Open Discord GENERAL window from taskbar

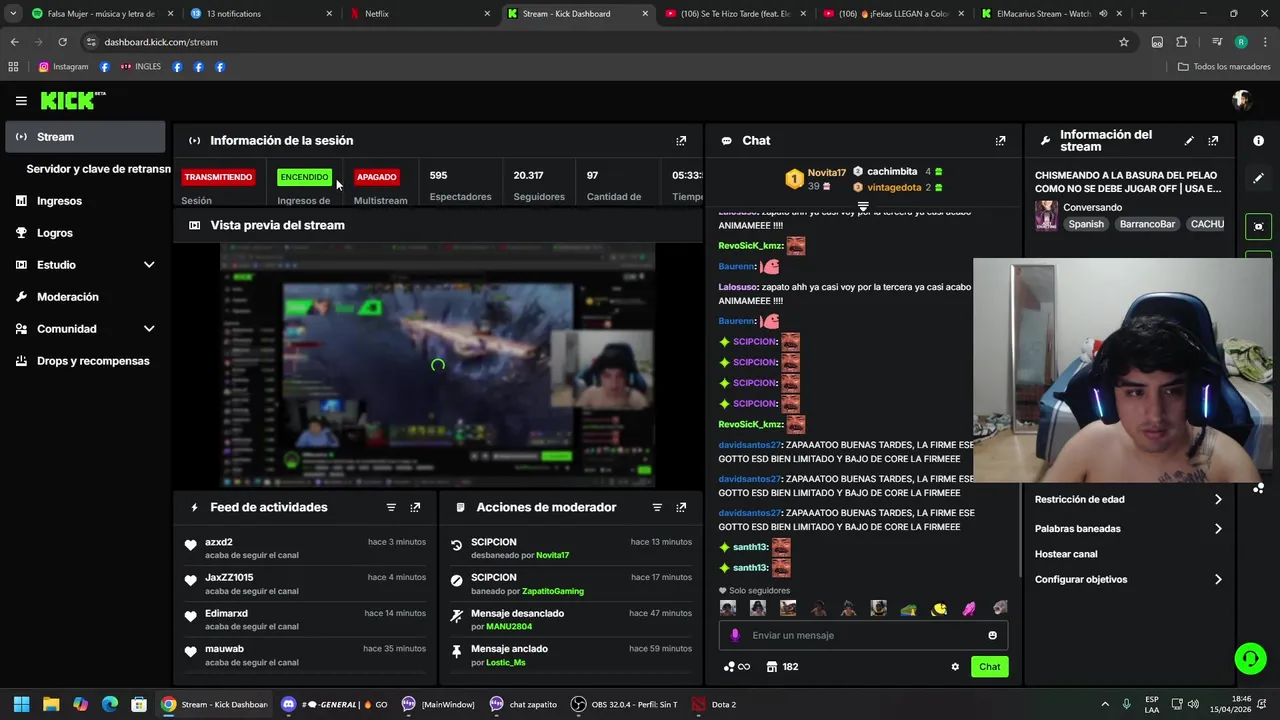(x=334, y=704)
